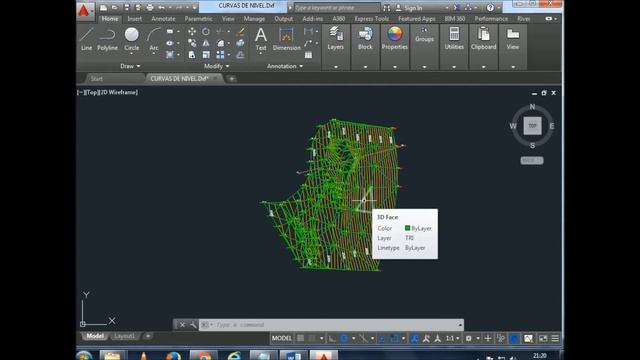Expand the arrow under Layers panel
The width and height of the screenshot is (640, 360).
coord(336,67)
